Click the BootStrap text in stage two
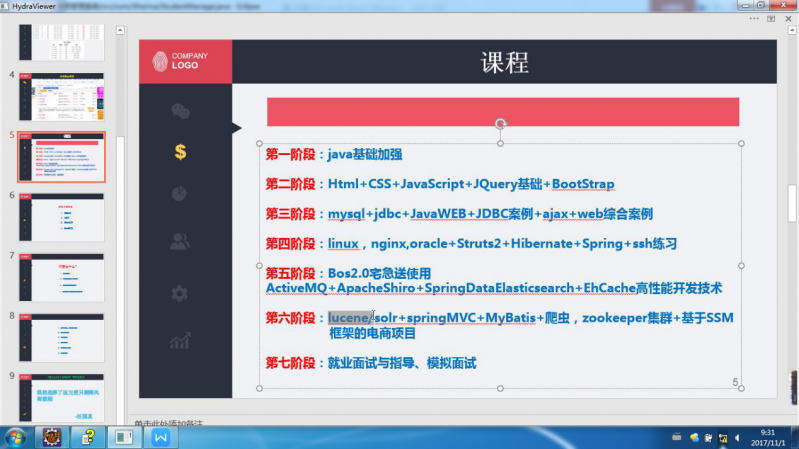Image resolution: width=799 pixels, height=449 pixels. (583, 185)
